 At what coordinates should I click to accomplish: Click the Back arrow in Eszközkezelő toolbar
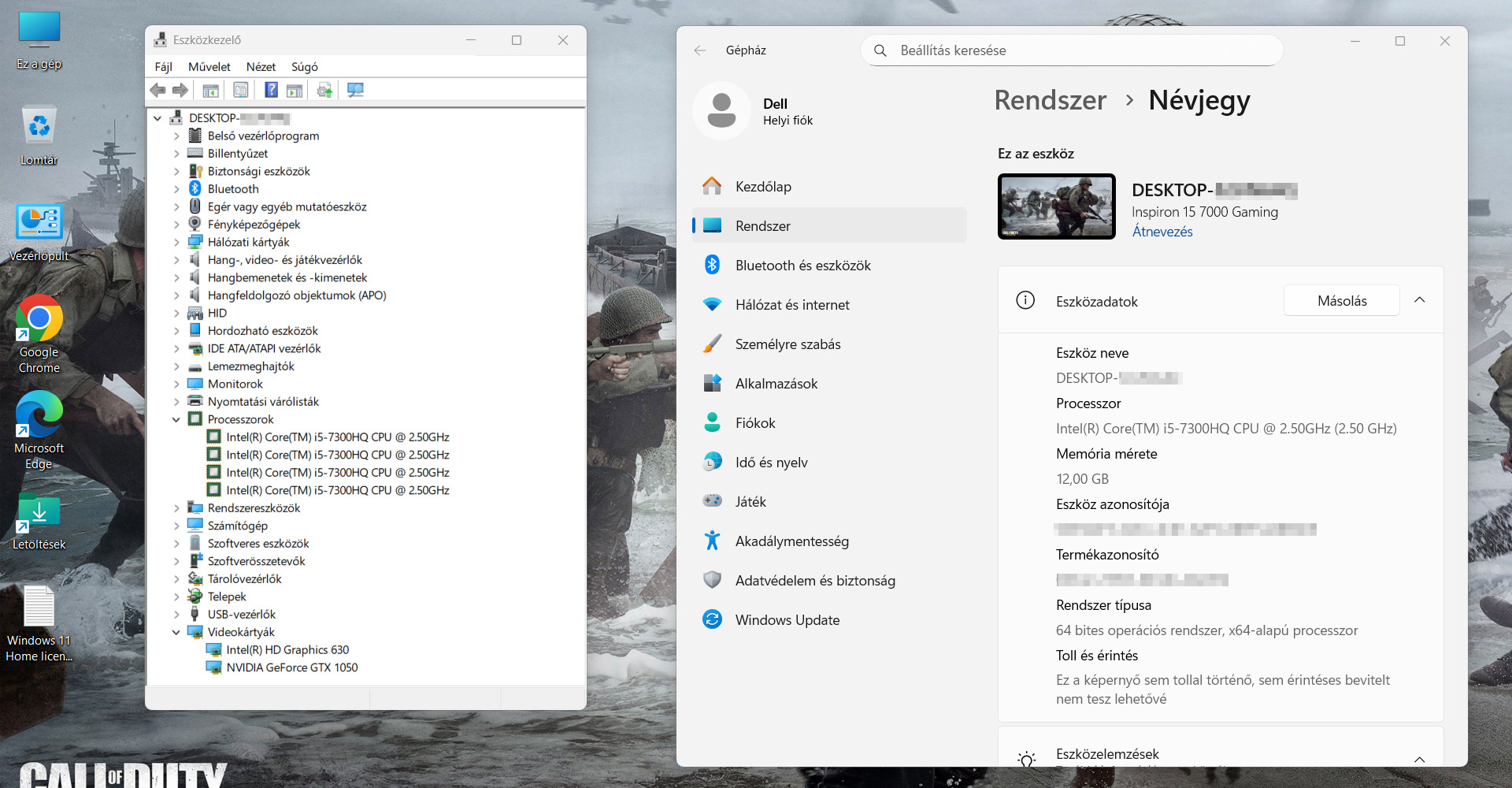tap(158, 90)
